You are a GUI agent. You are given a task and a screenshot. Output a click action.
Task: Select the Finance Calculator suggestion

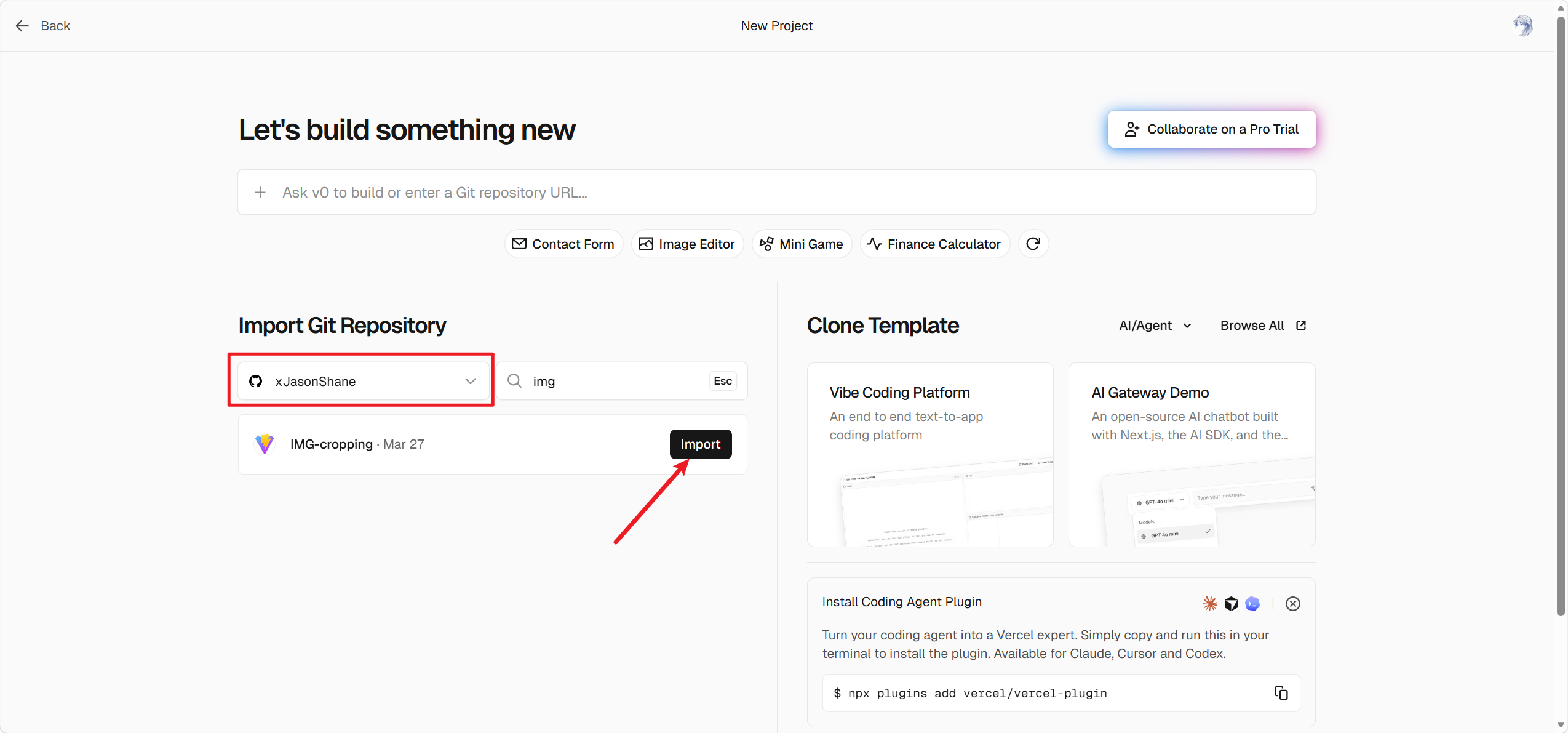click(934, 244)
